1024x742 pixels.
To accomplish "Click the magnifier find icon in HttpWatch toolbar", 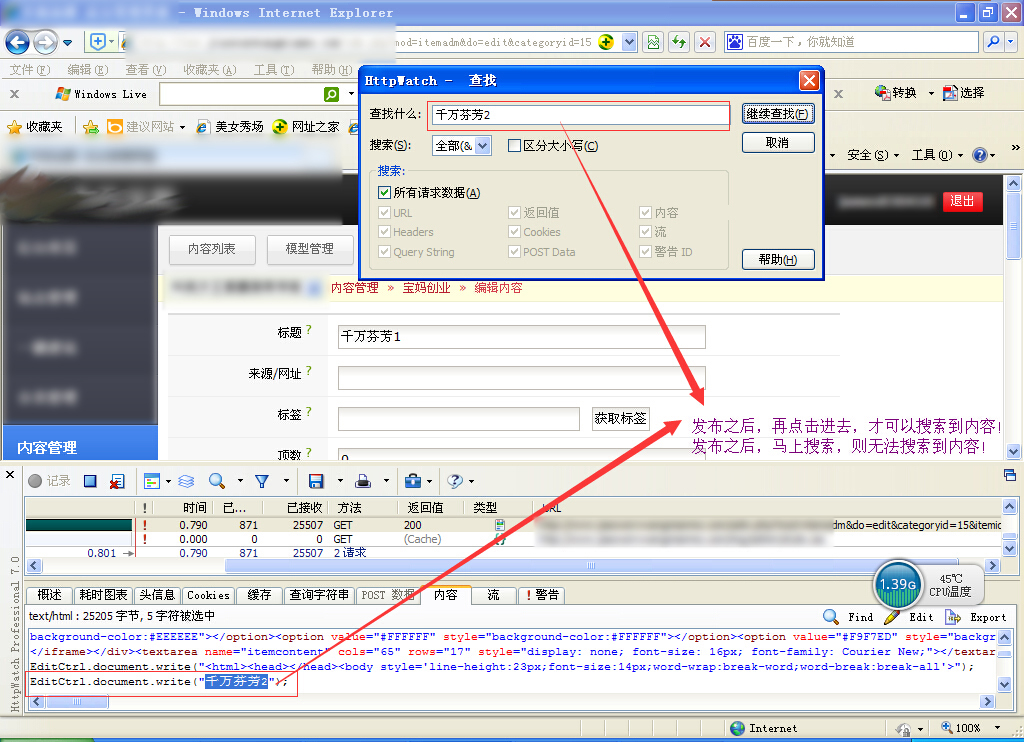I will pos(216,481).
